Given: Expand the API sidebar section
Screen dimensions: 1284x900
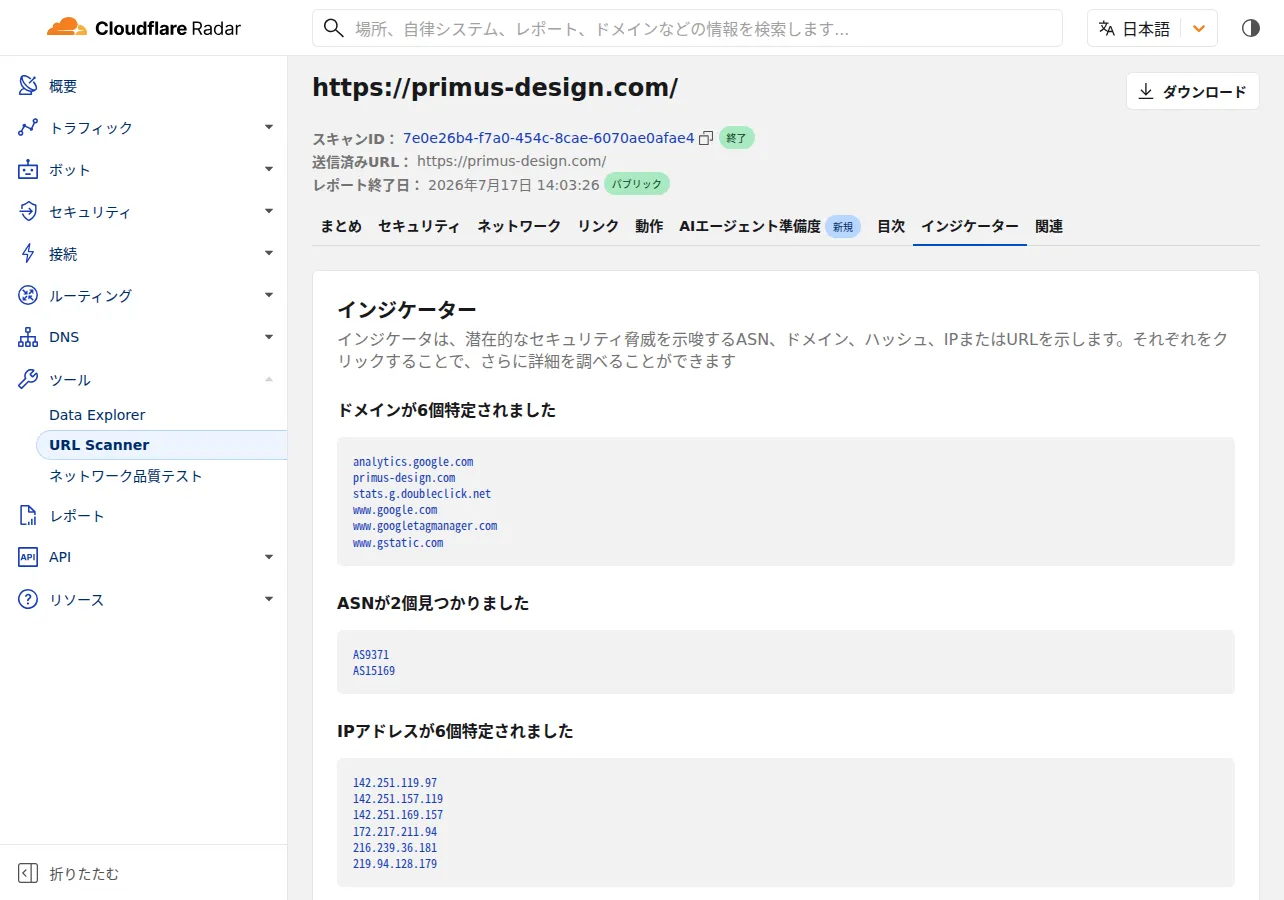Looking at the screenshot, I should click(x=269, y=557).
